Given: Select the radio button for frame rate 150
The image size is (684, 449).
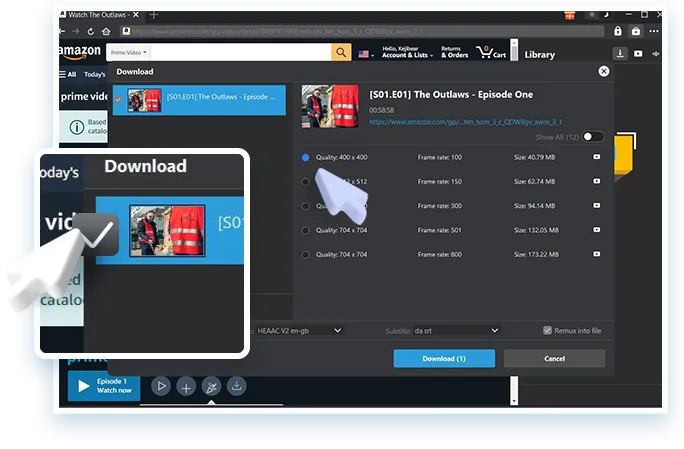Looking at the screenshot, I should [305, 182].
